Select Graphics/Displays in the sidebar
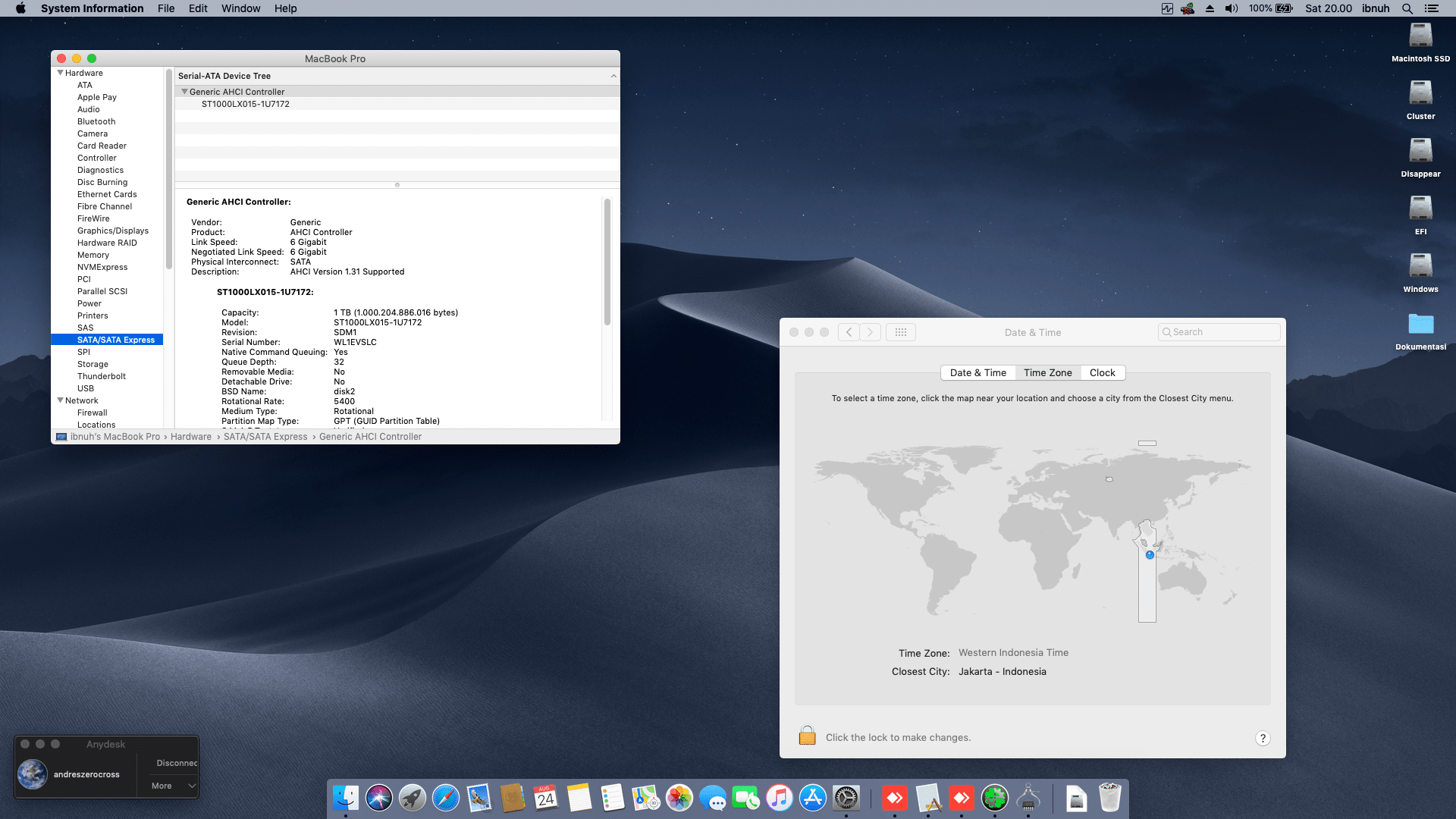 click(x=113, y=231)
